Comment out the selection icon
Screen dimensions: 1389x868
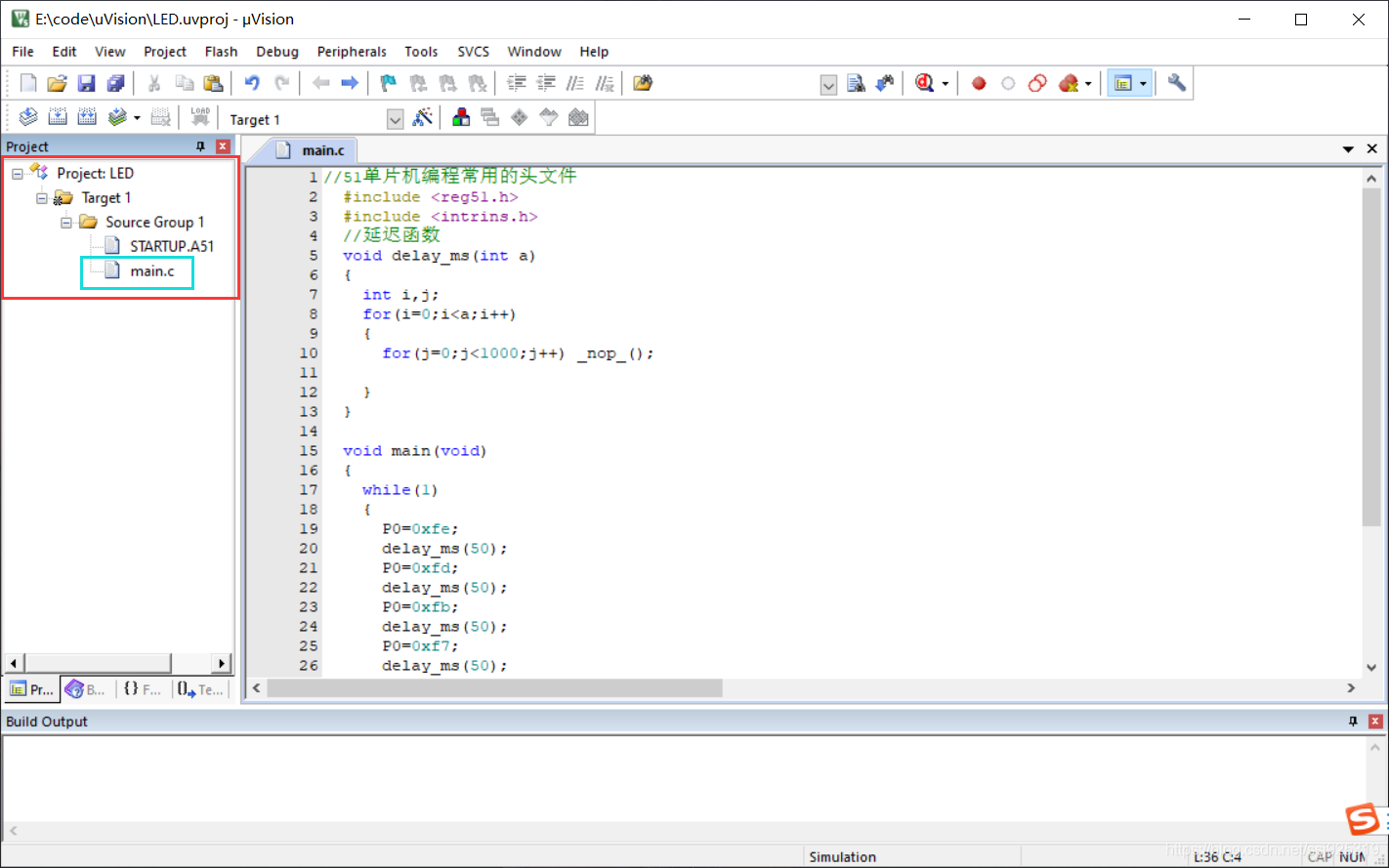[x=576, y=84]
